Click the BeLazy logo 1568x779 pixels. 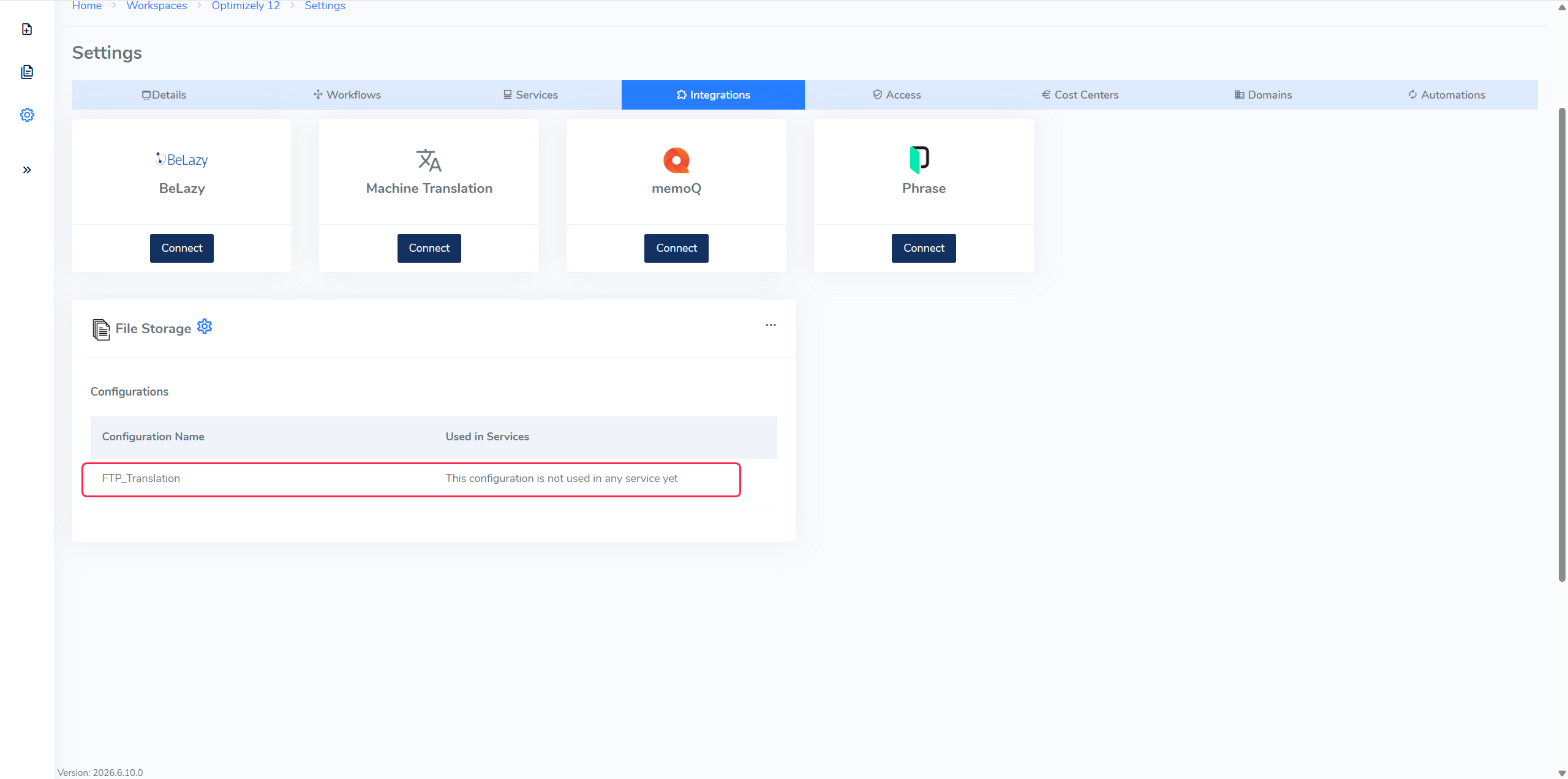[182, 159]
